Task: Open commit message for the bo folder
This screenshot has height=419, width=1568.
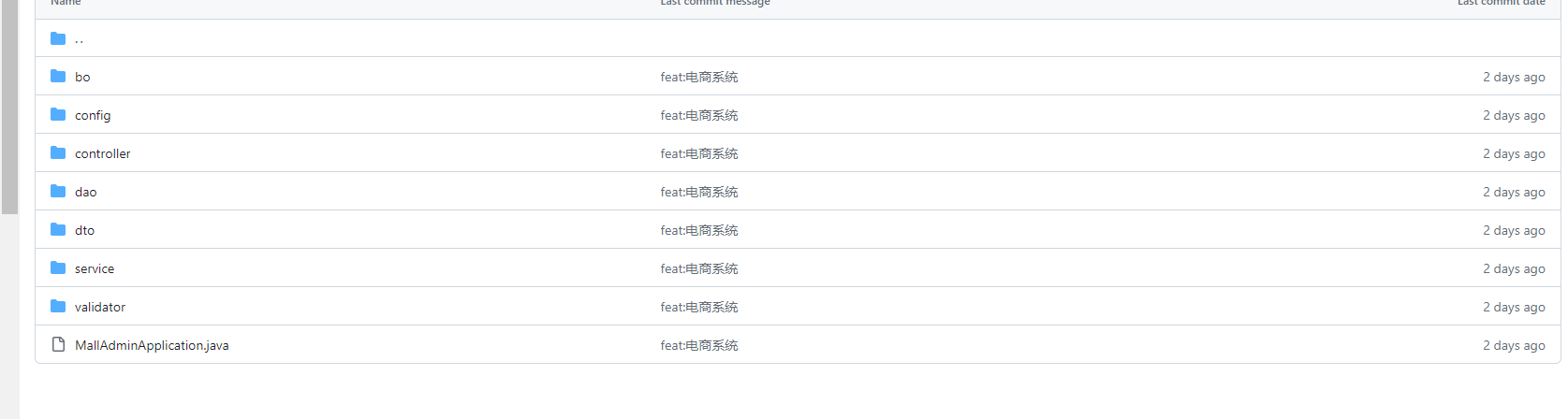Action: click(698, 77)
